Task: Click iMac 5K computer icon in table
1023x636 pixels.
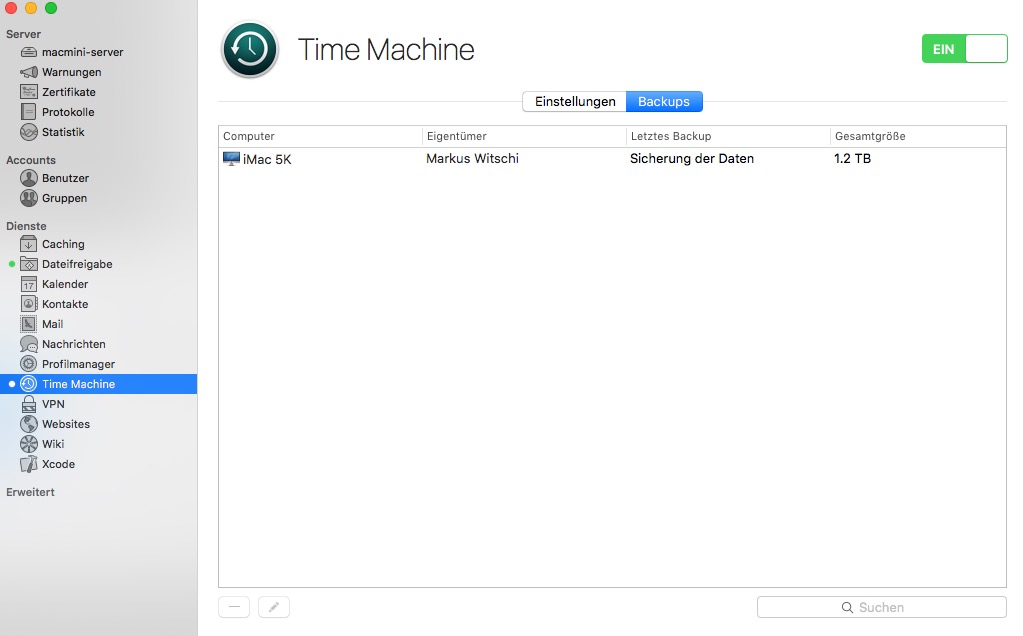Action: click(x=231, y=159)
